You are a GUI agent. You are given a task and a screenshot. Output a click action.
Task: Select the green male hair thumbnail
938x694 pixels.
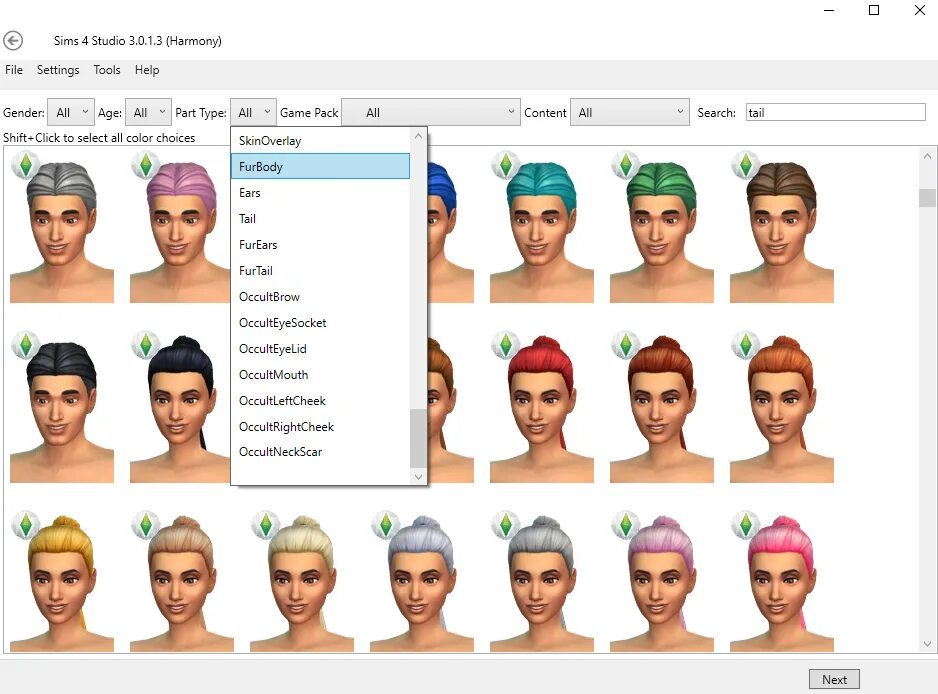click(x=662, y=227)
